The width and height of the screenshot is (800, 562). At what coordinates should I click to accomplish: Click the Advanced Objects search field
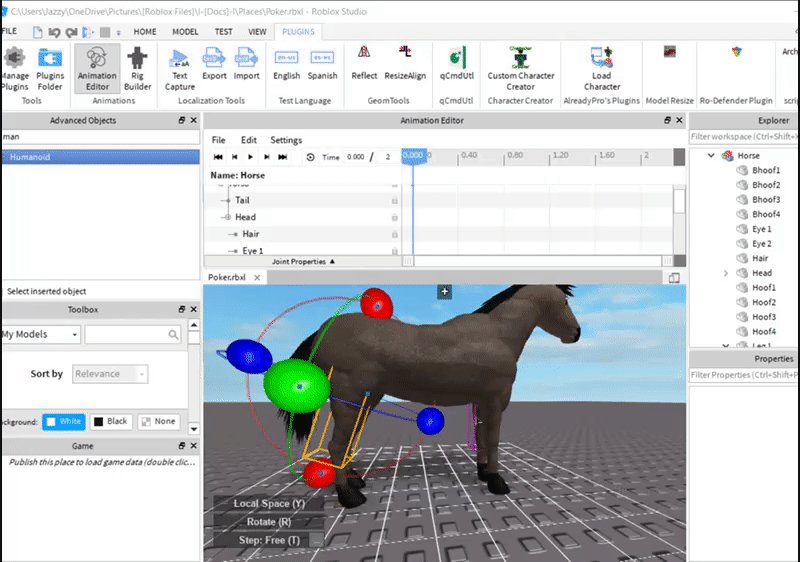tap(101, 137)
